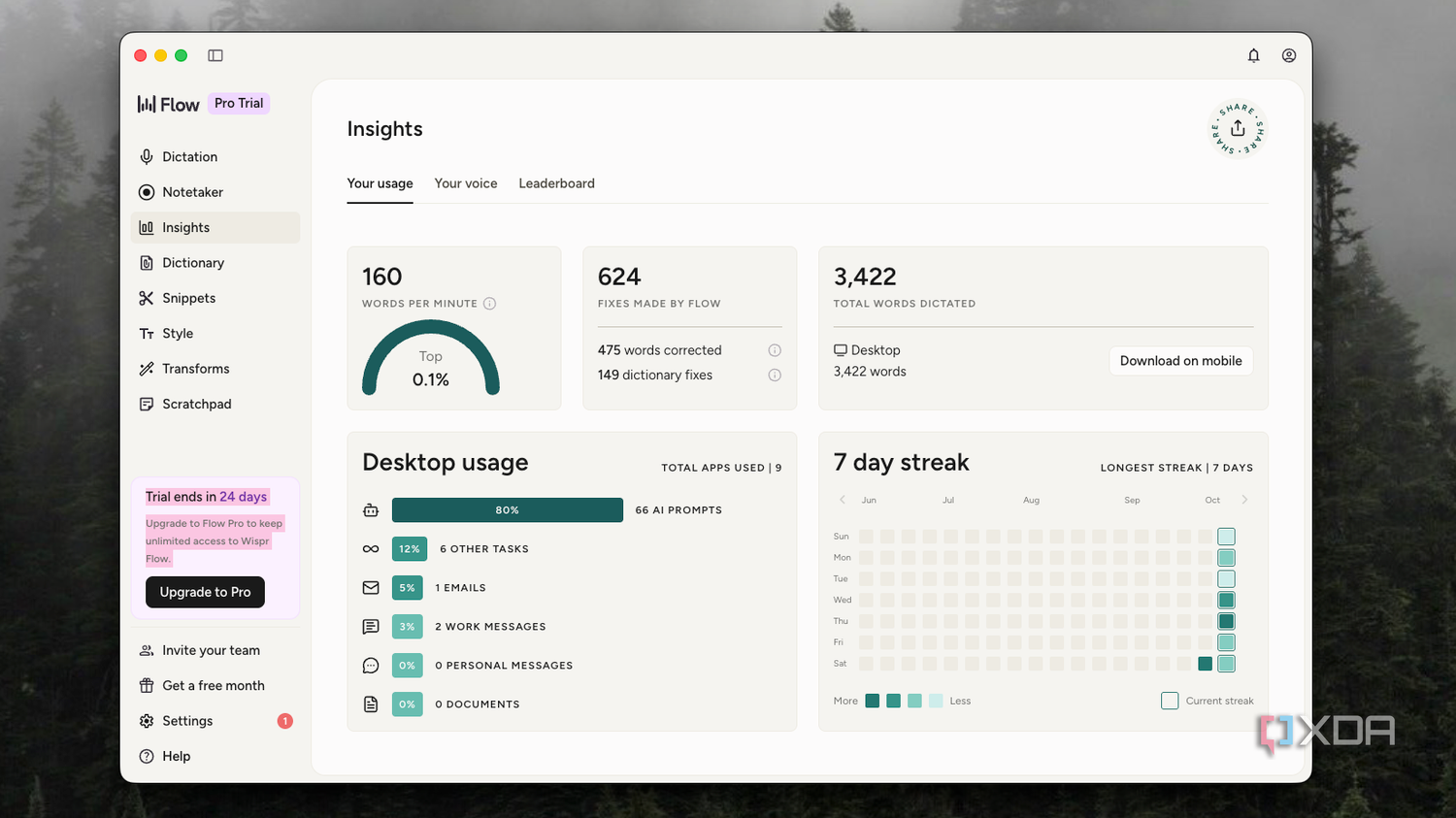Open Scratchpad in the sidebar
1456x818 pixels.
pos(215,404)
